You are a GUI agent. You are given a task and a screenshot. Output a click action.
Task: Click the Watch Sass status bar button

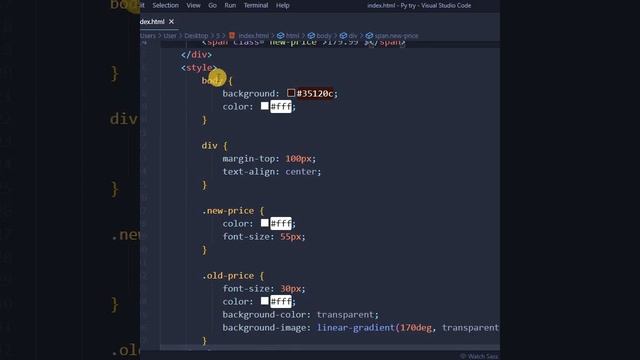point(479,356)
